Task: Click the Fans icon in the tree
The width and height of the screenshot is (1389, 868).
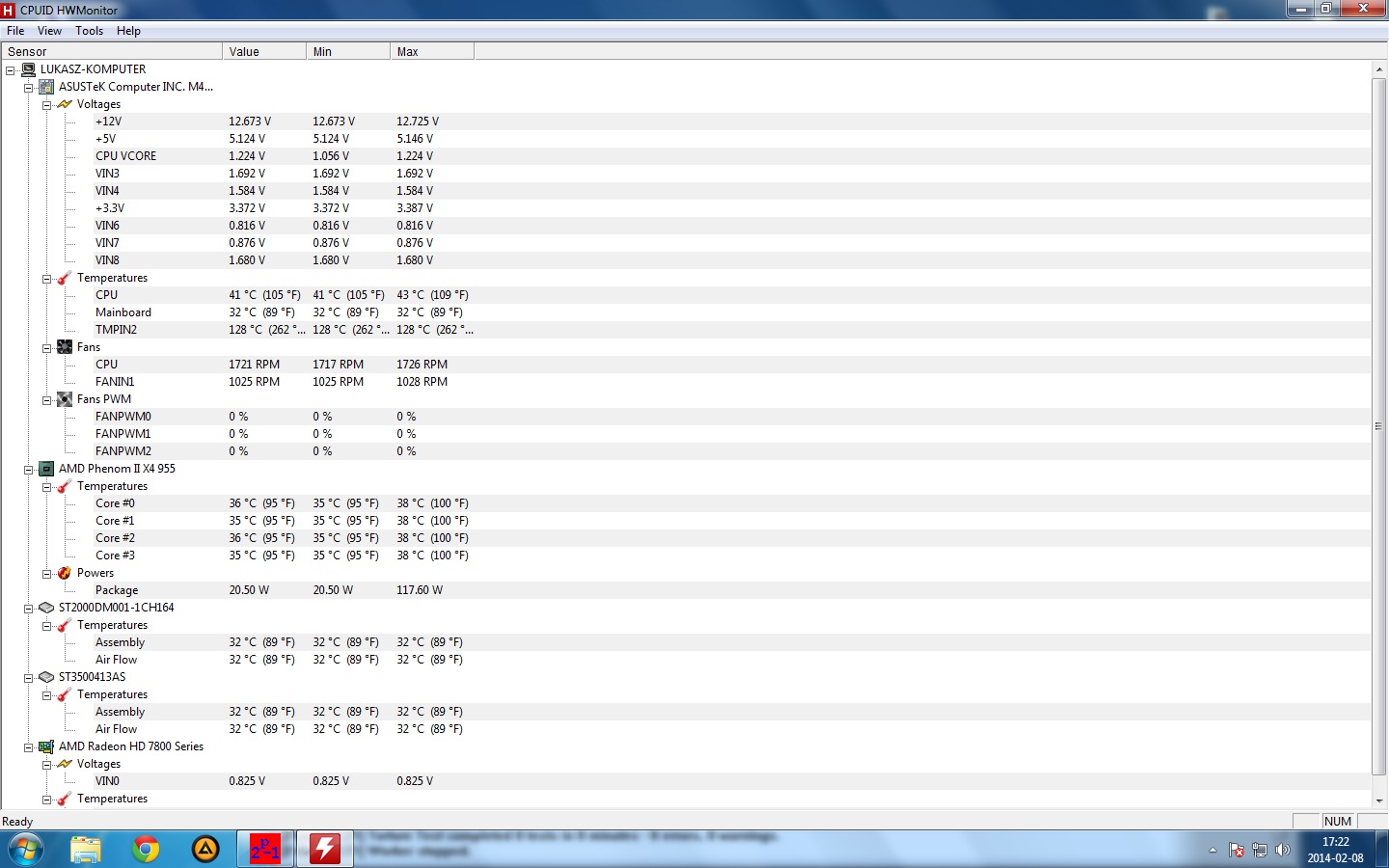Action: pos(65,347)
